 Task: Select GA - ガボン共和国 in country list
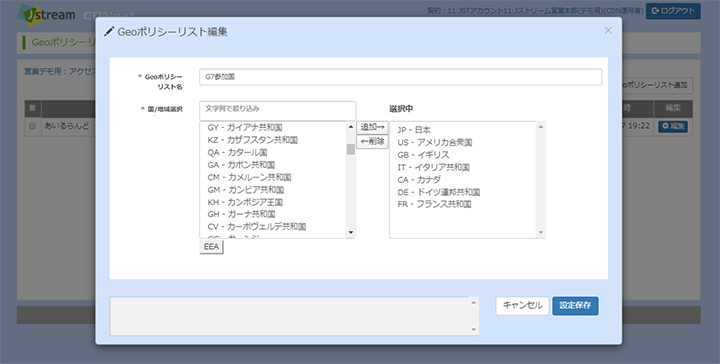[241, 165]
